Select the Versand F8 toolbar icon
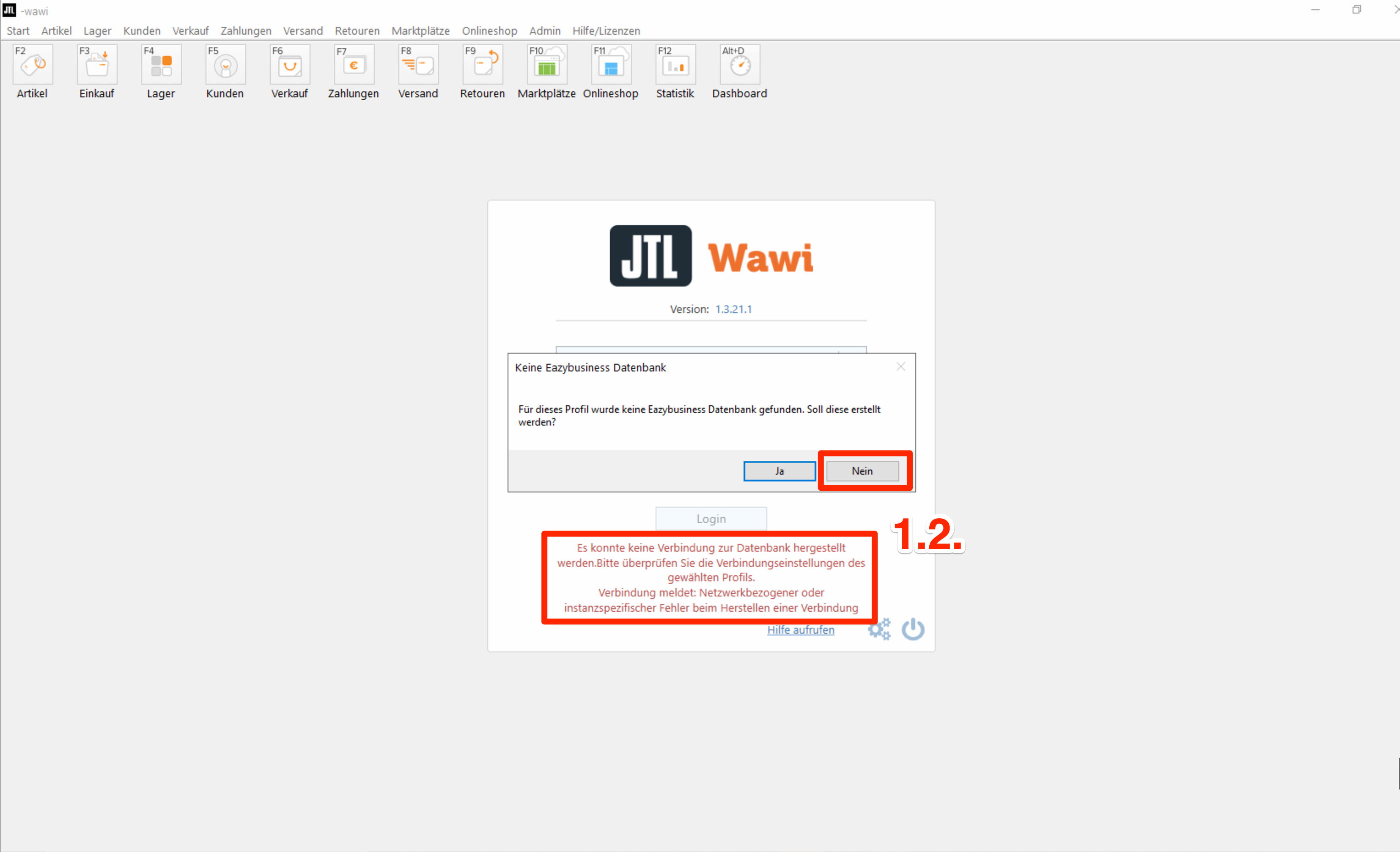This screenshot has height=852, width=1400. point(417,66)
